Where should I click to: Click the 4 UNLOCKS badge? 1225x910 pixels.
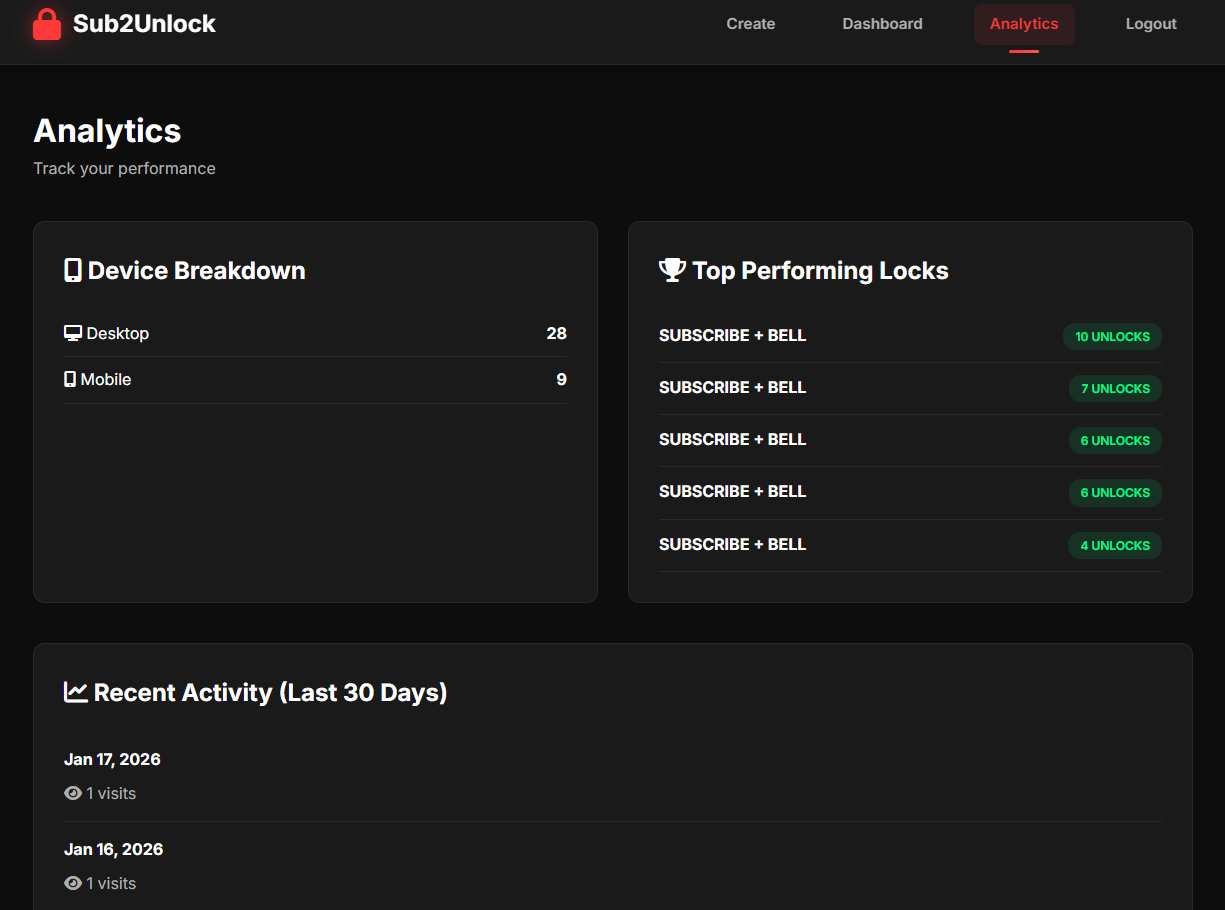click(1114, 545)
